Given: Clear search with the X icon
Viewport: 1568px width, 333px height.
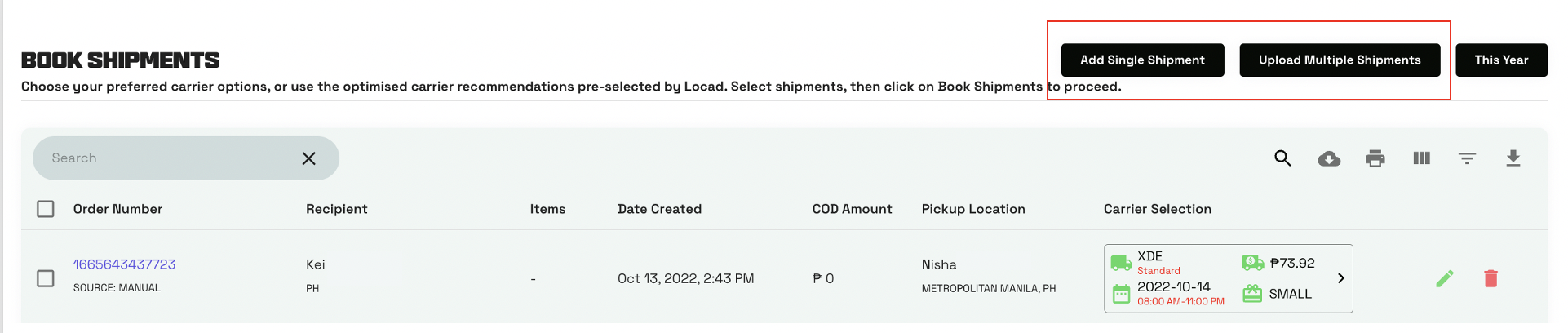Looking at the screenshot, I should pos(308,158).
